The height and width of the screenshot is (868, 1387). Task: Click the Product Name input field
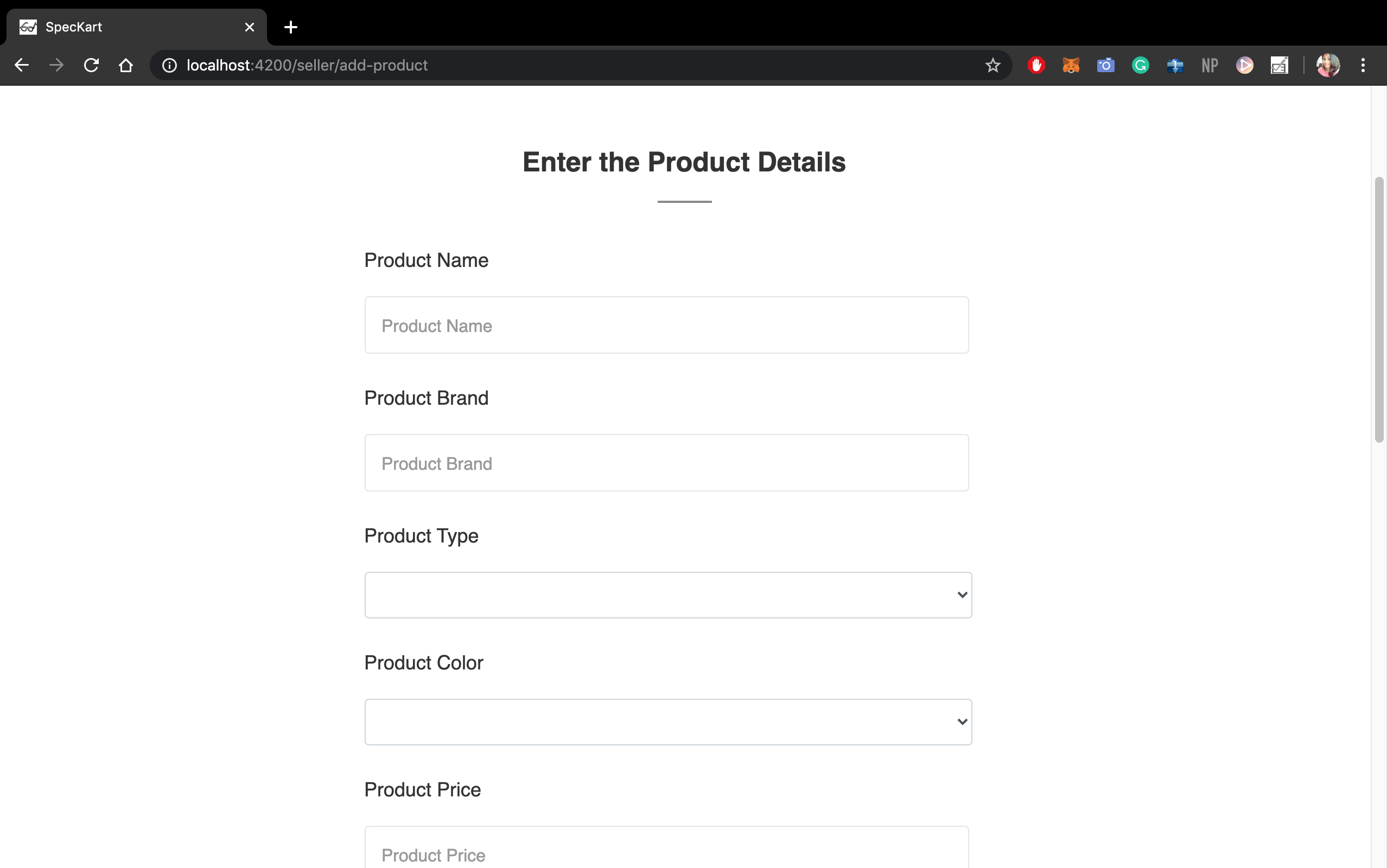tap(666, 325)
